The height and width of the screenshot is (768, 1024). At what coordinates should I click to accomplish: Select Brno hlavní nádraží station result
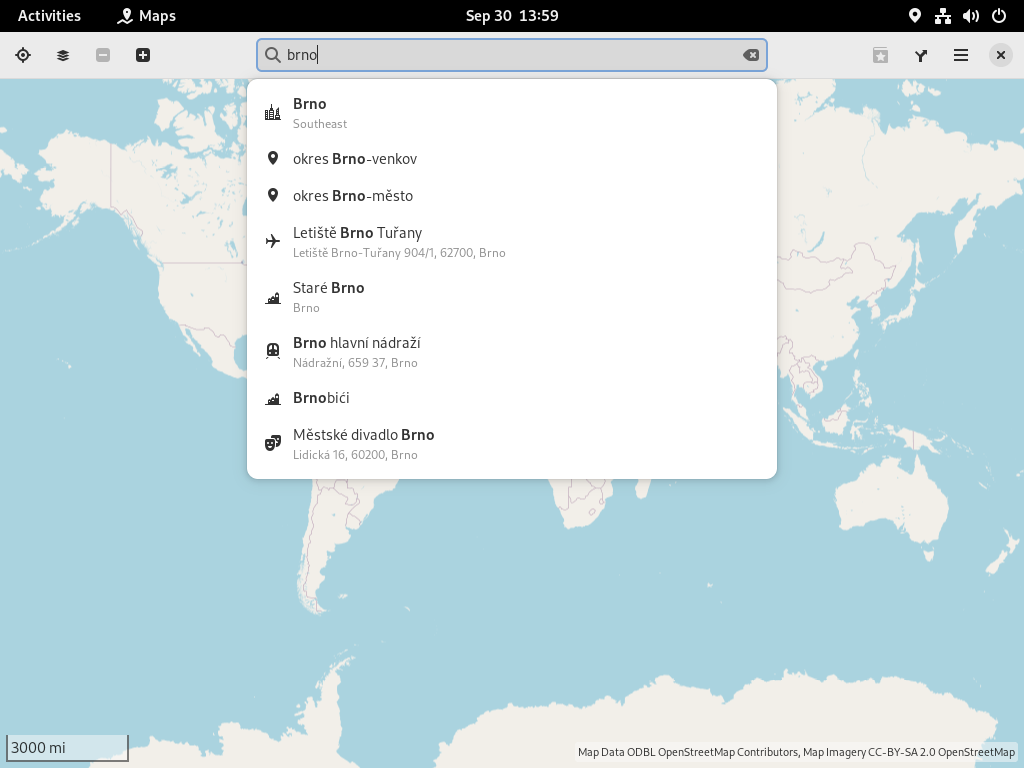512,352
